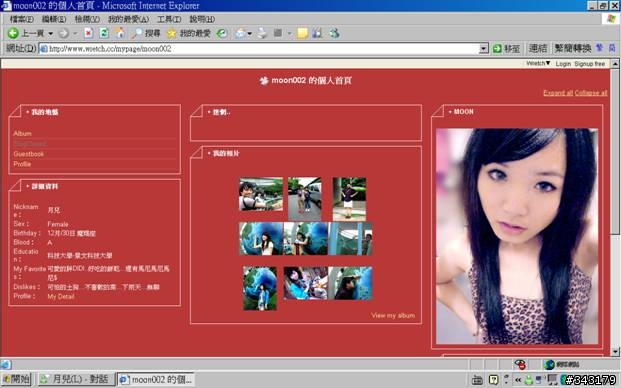Screen dimensions: 621x388
Task: Click the 移至 Go button
Action: [x=506, y=49]
